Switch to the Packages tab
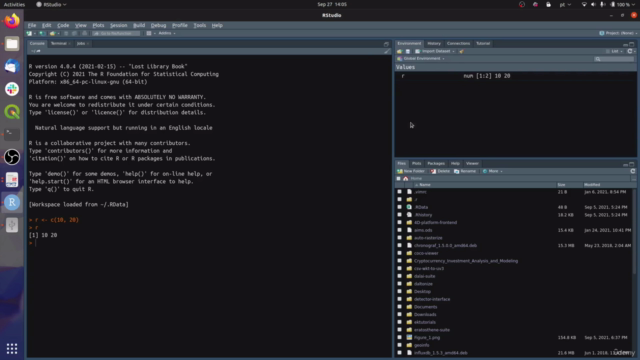This screenshot has height=360, width=640. [x=436, y=164]
